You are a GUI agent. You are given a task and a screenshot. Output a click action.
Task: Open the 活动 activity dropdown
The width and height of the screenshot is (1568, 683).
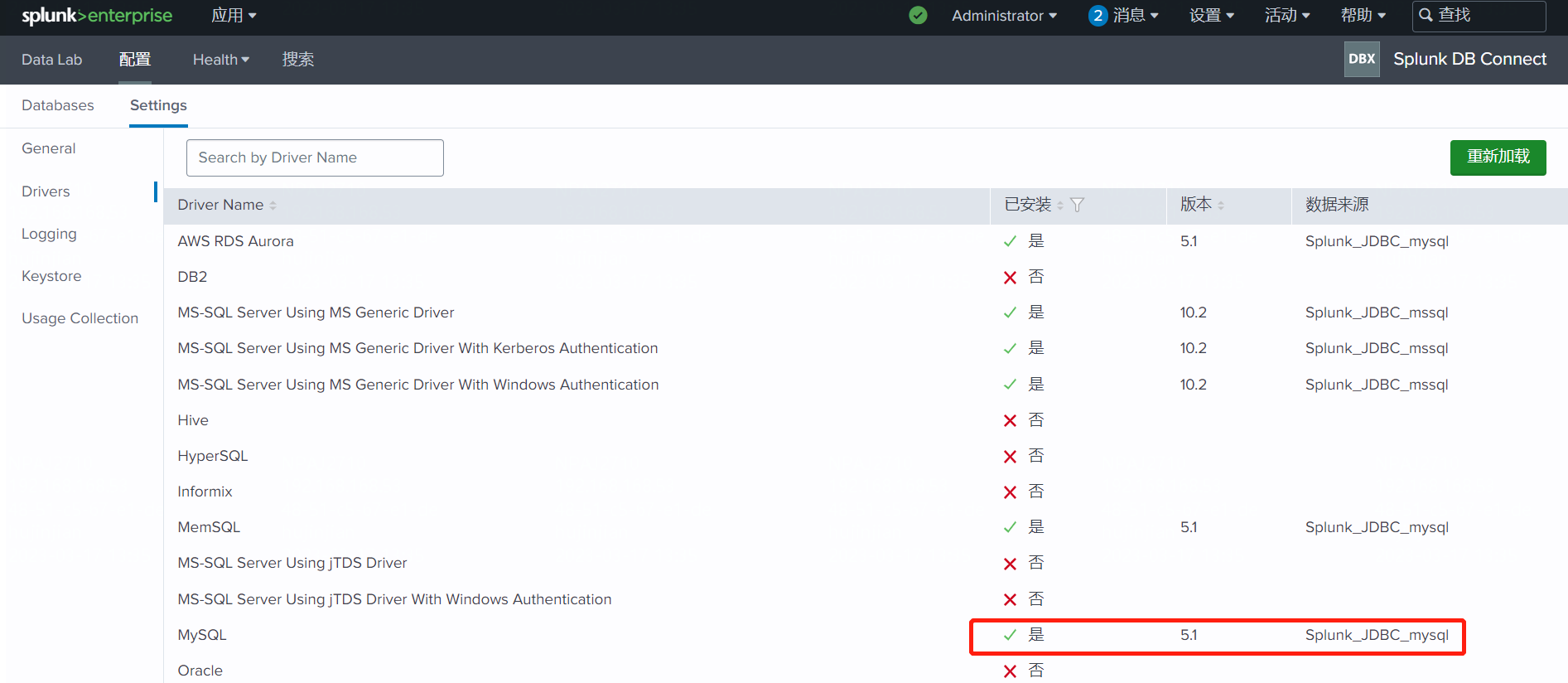pyautogui.click(x=1287, y=16)
